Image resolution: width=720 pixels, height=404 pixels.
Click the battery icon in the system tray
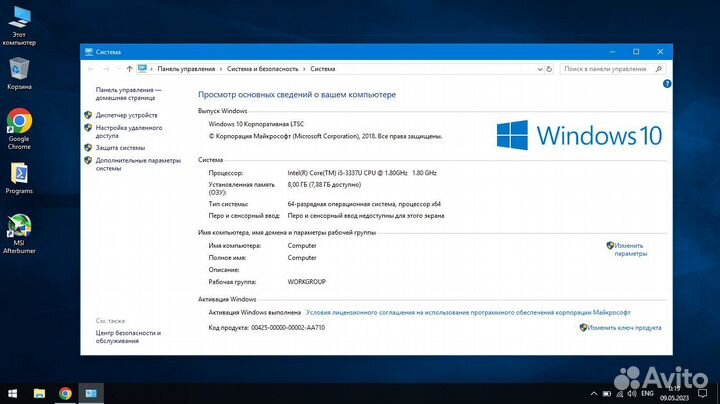[607, 393]
